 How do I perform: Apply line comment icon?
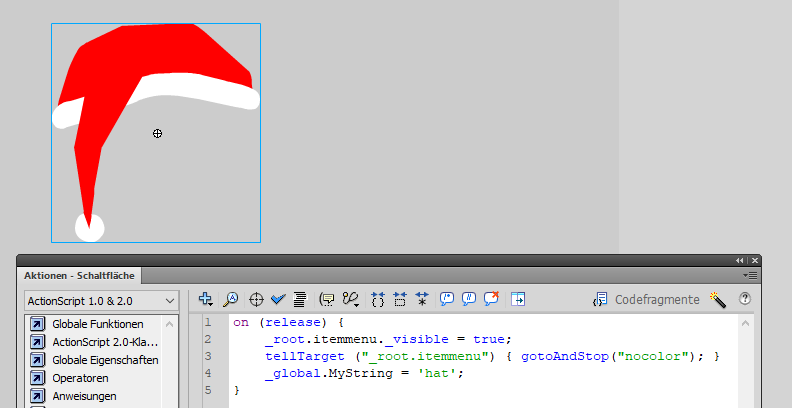click(469, 299)
